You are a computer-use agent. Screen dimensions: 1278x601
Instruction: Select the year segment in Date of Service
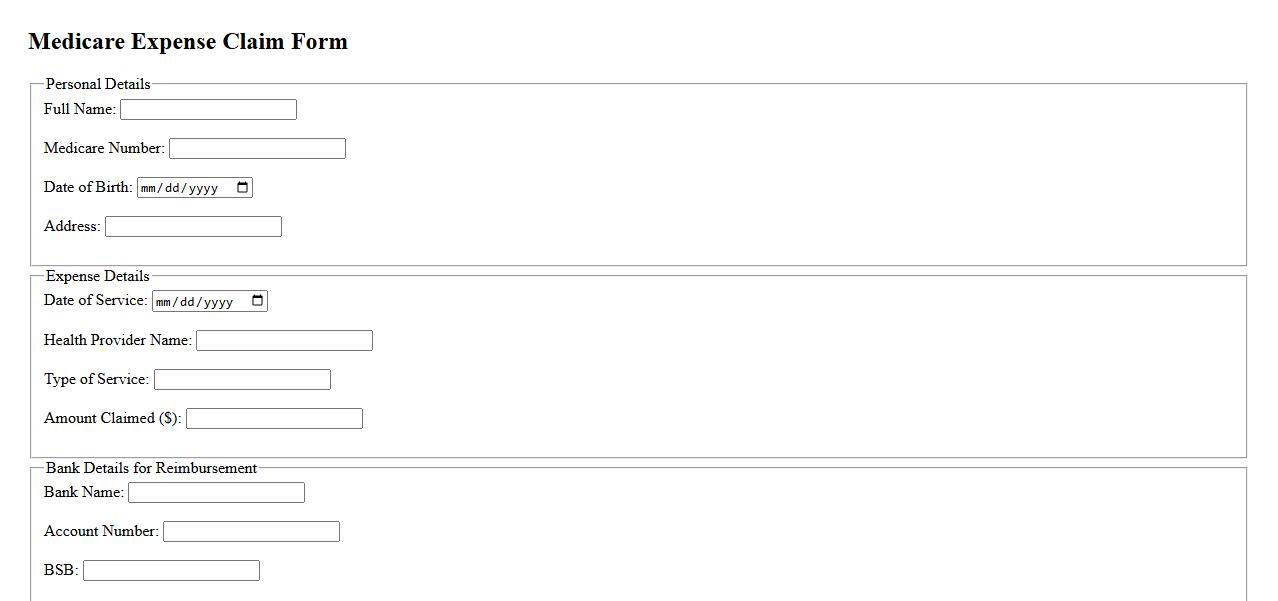pyautogui.click(x=217, y=302)
